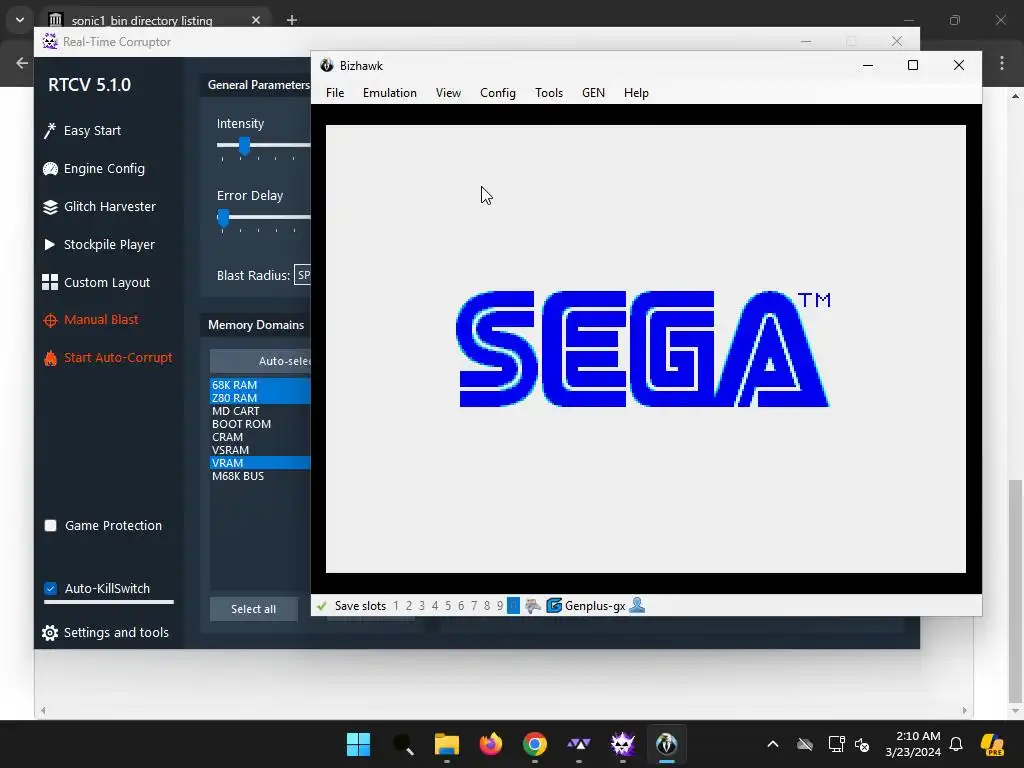Select save slot 9 in Bizhawk

500,606
